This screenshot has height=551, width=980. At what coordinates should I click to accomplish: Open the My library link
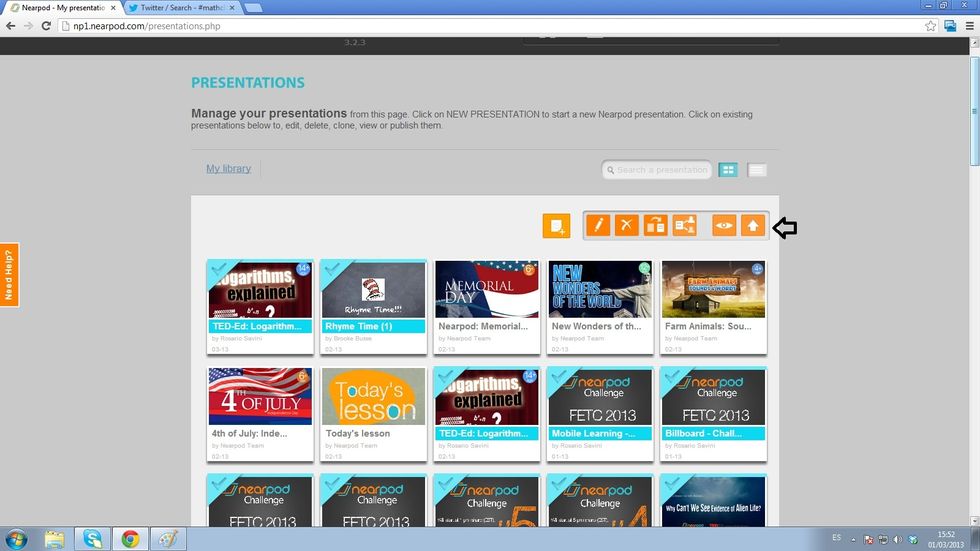coord(229,169)
